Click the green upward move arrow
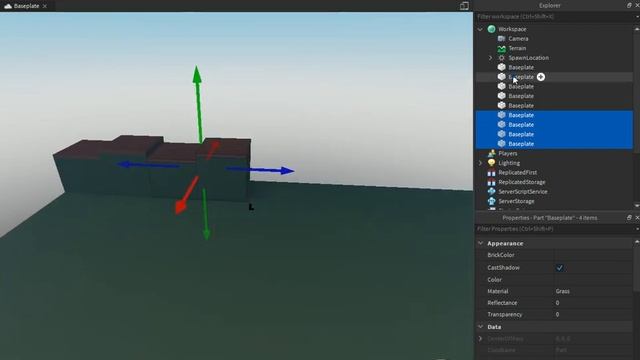640x360 pixels. pyautogui.click(x=198, y=104)
